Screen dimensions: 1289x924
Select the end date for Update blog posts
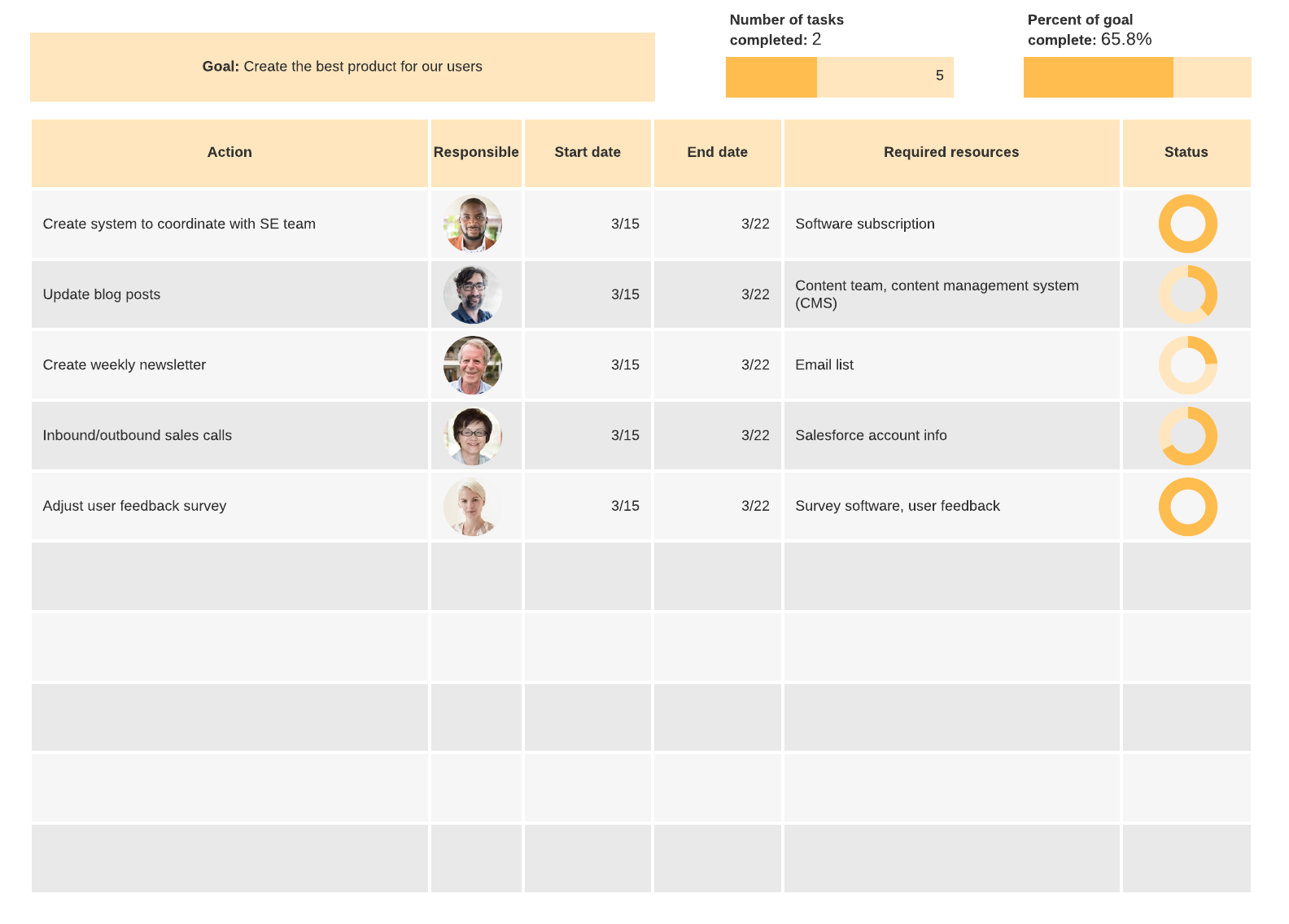pyautogui.click(x=717, y=294)
